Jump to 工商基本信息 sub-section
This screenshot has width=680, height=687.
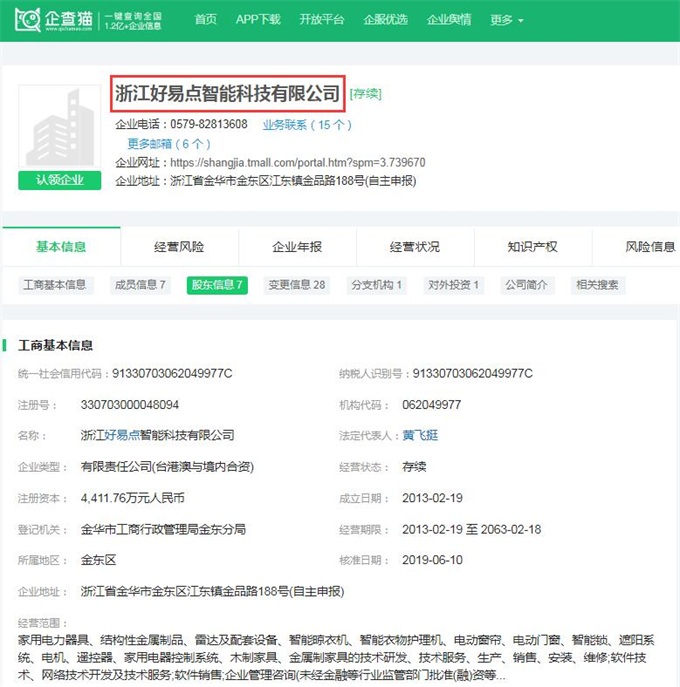55,285
